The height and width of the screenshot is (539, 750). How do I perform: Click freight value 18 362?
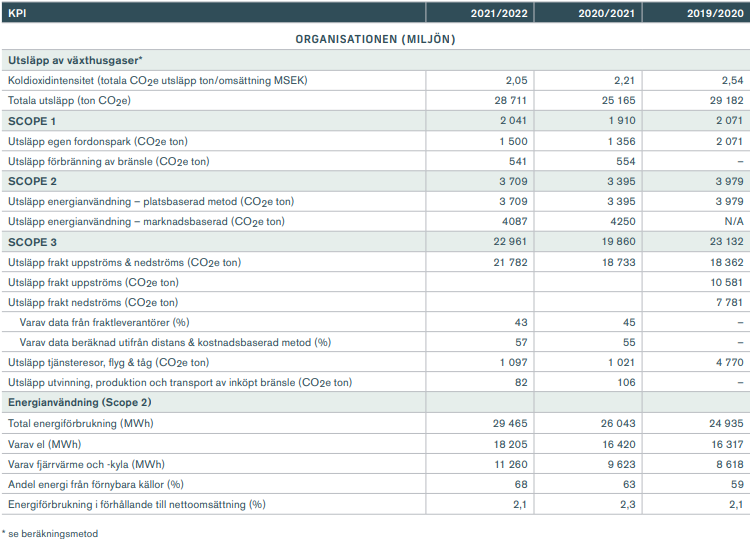727,263
